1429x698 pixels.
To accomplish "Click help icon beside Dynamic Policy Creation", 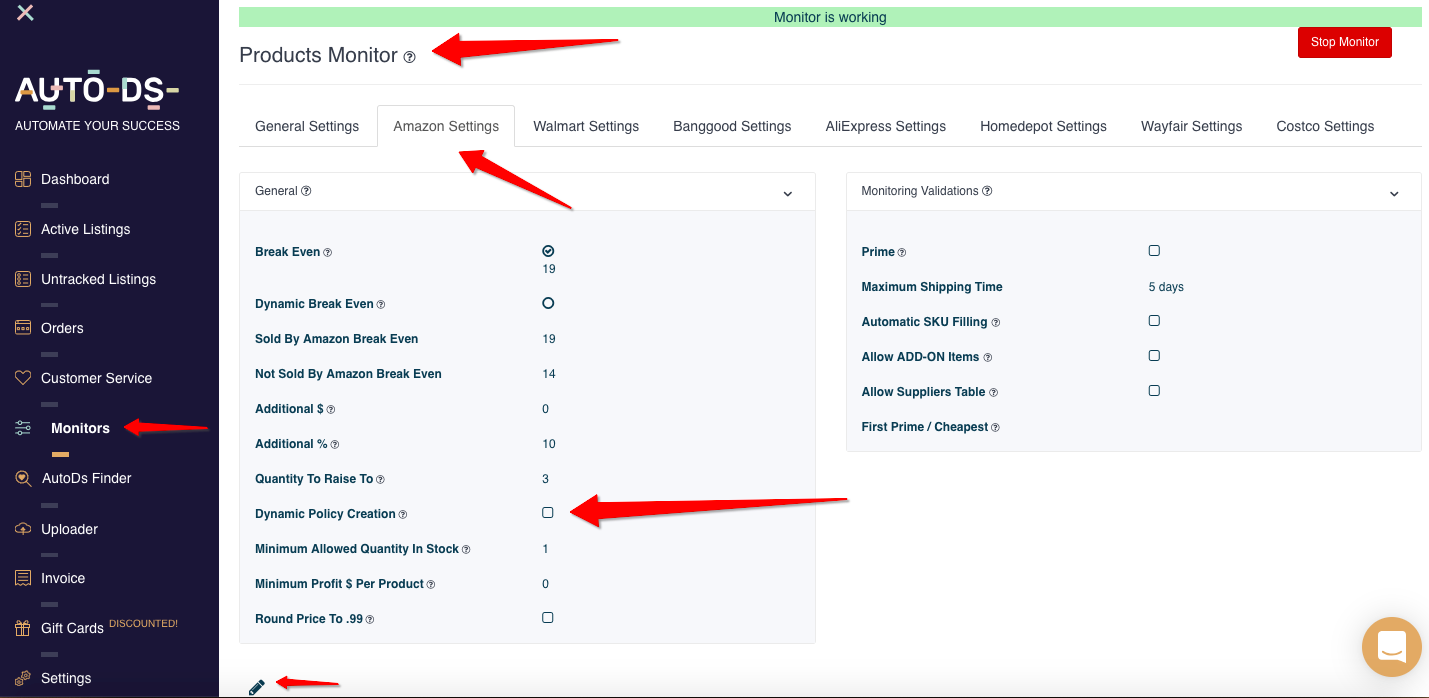I will [x=403, y=515].
